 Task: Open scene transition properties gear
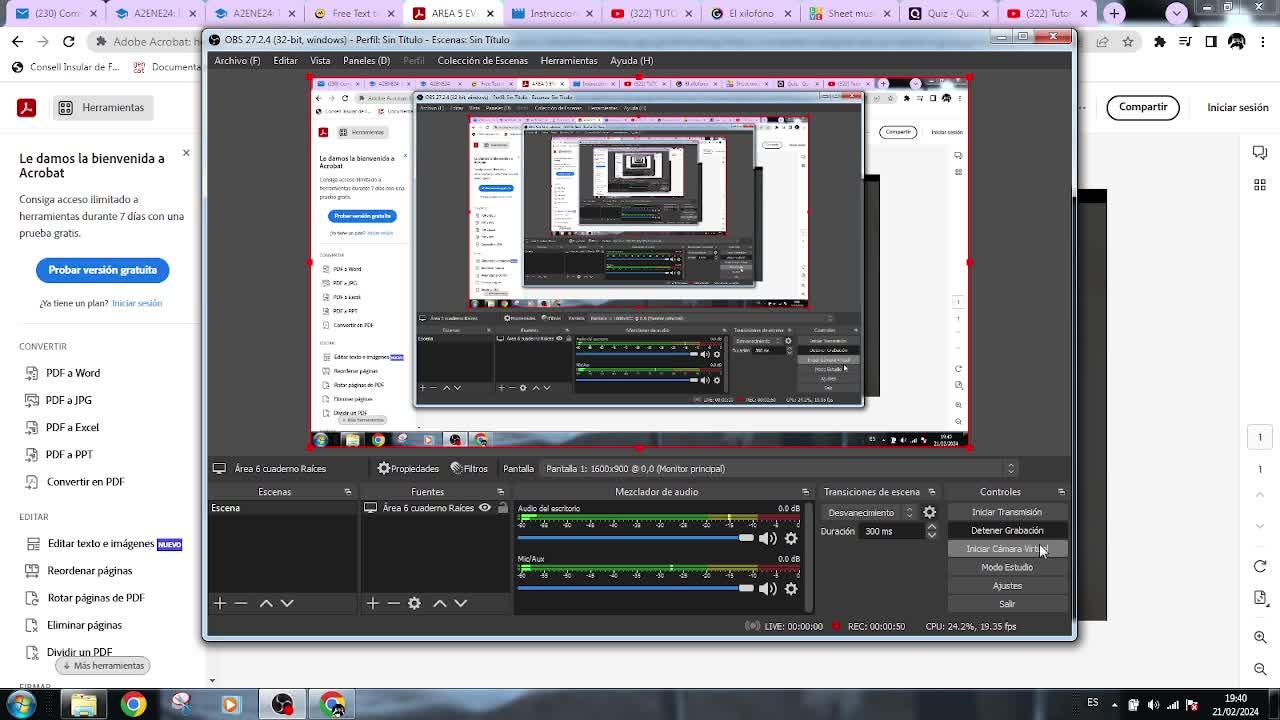[x=929, y=512]
